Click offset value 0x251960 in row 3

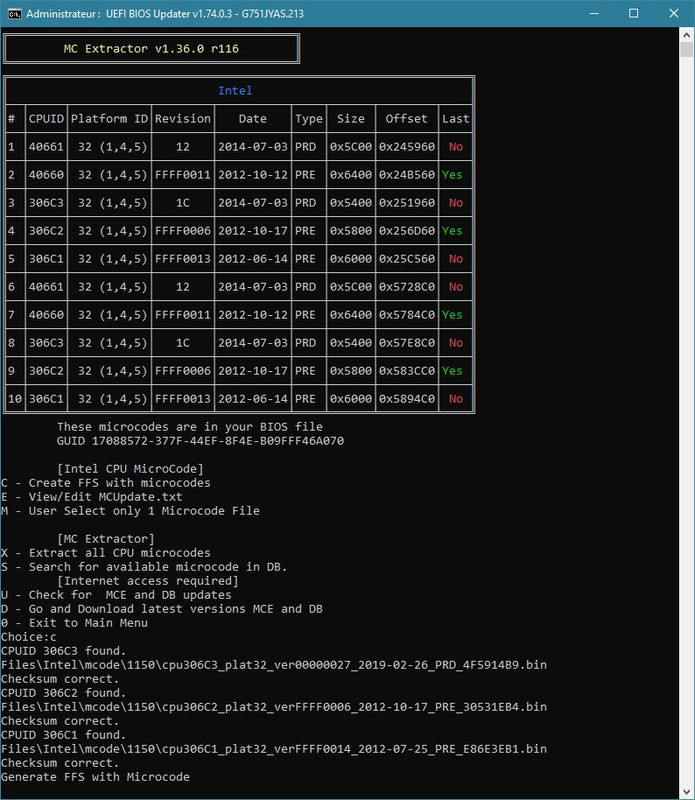tap(407, 203)
